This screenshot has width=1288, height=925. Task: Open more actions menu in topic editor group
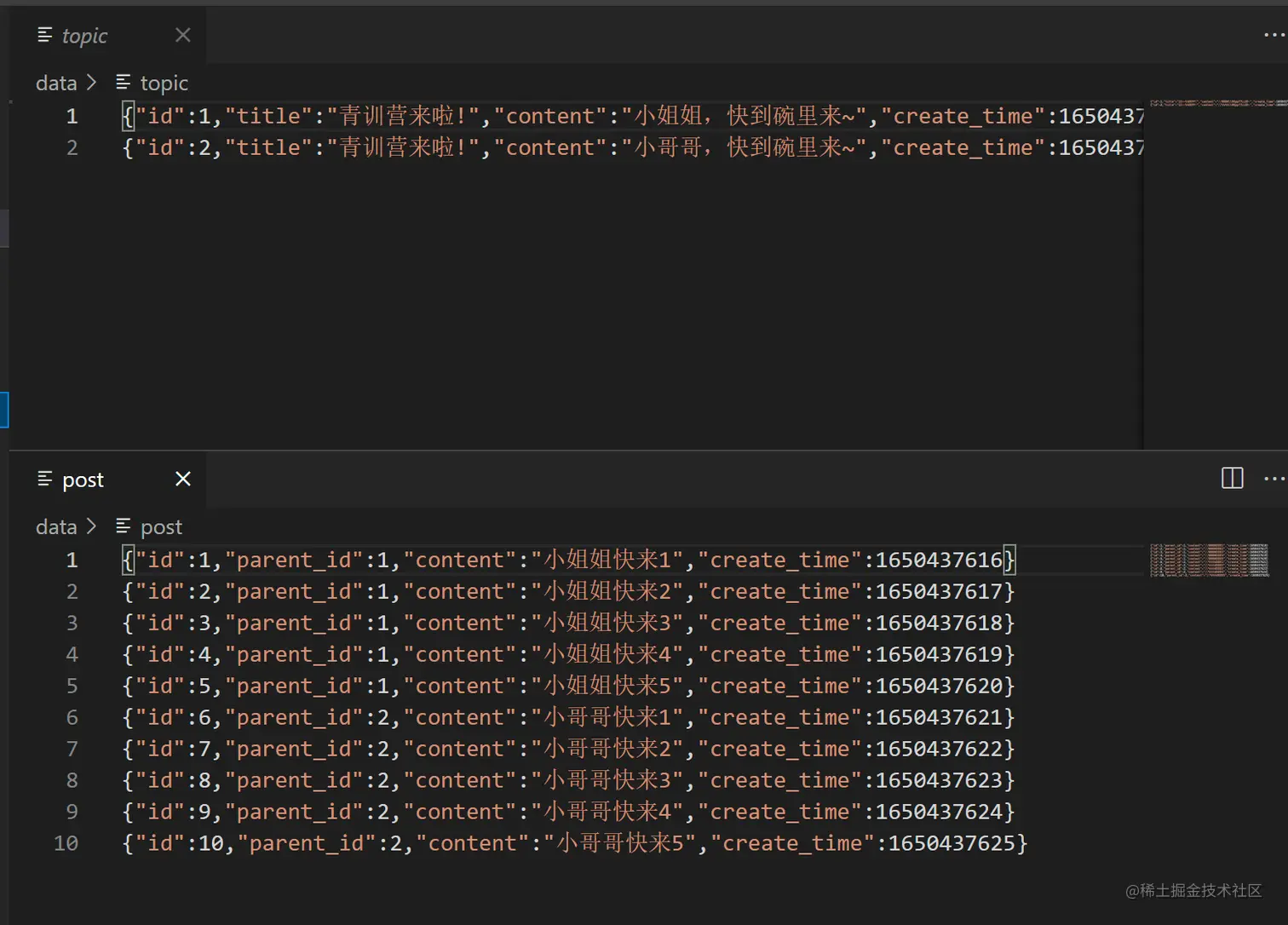[x=1274, y=35]
